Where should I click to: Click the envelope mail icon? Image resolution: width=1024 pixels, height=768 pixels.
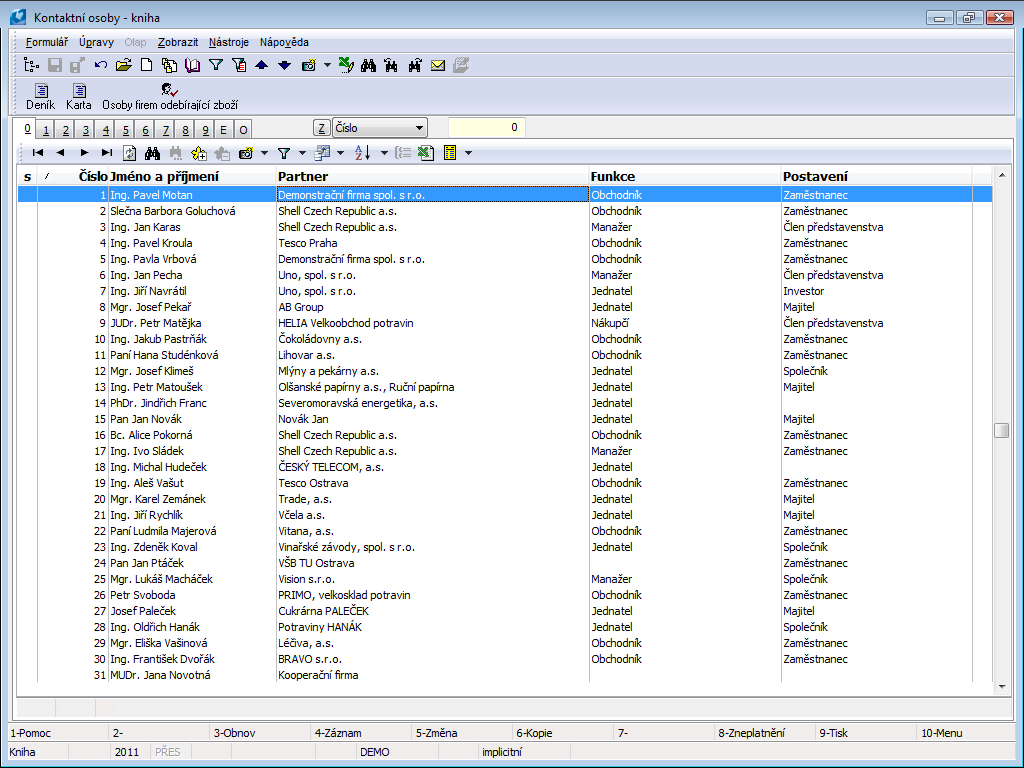438,66
